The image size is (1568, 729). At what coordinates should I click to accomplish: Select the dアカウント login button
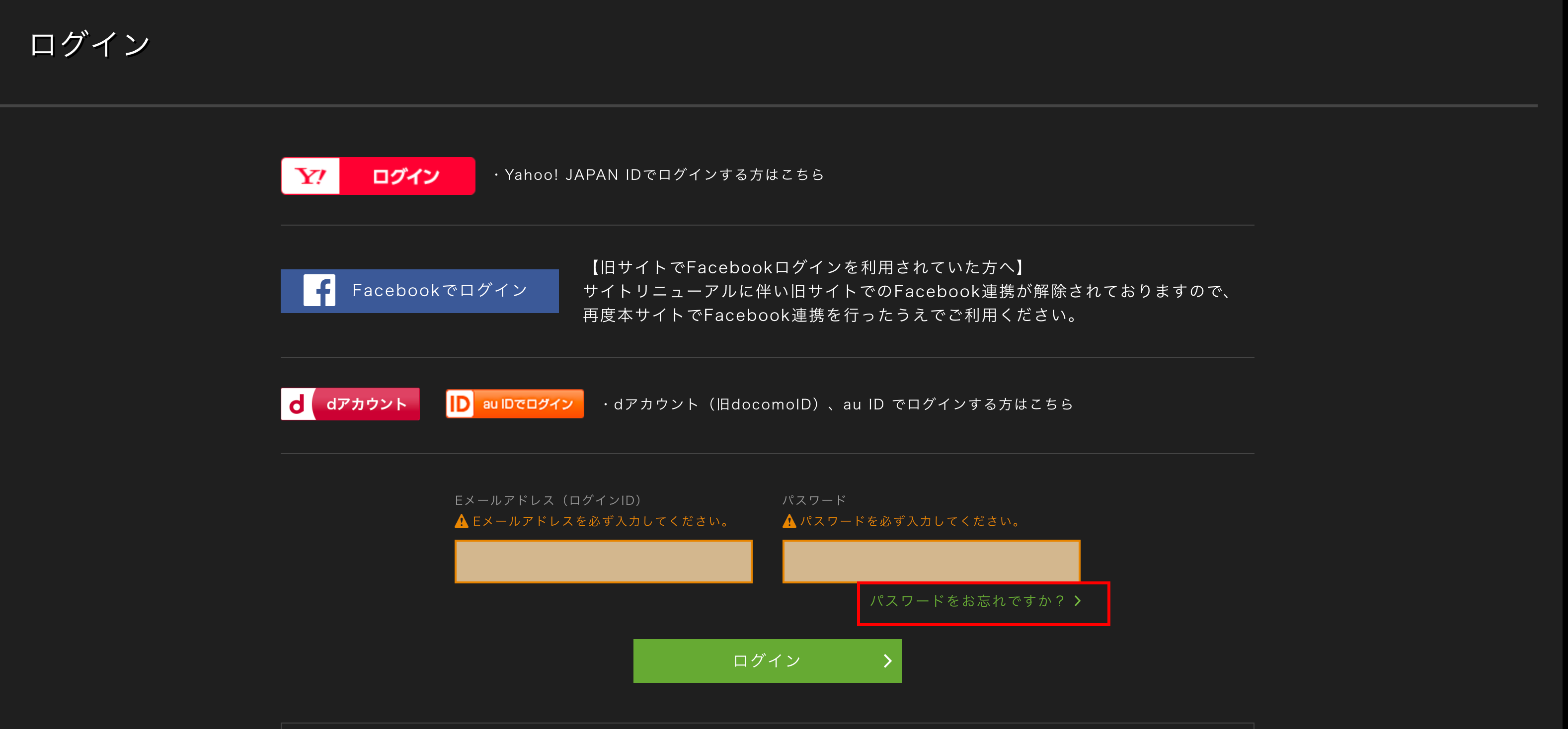(x=350, y=404)
